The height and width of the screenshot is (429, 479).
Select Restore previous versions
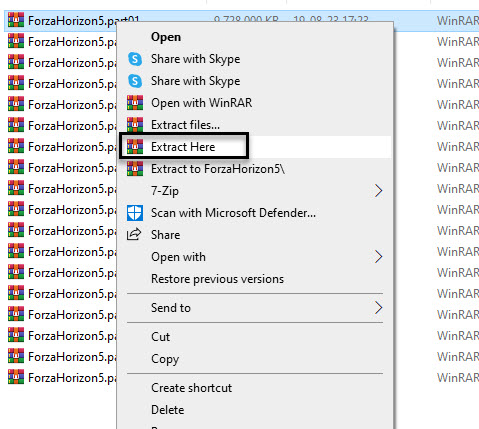(217, 279)
